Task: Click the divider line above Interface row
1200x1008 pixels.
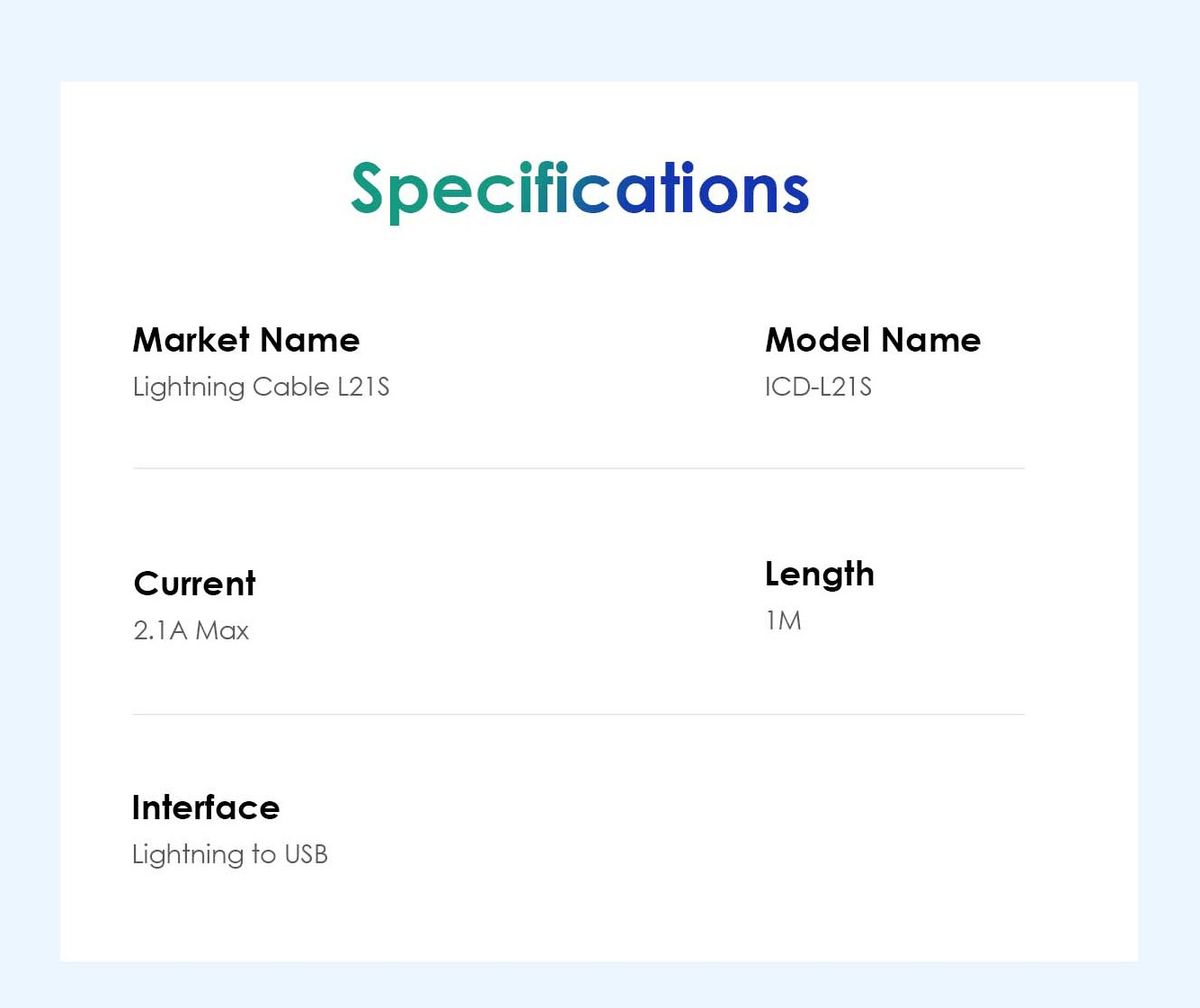Action: tap(578, 714)
